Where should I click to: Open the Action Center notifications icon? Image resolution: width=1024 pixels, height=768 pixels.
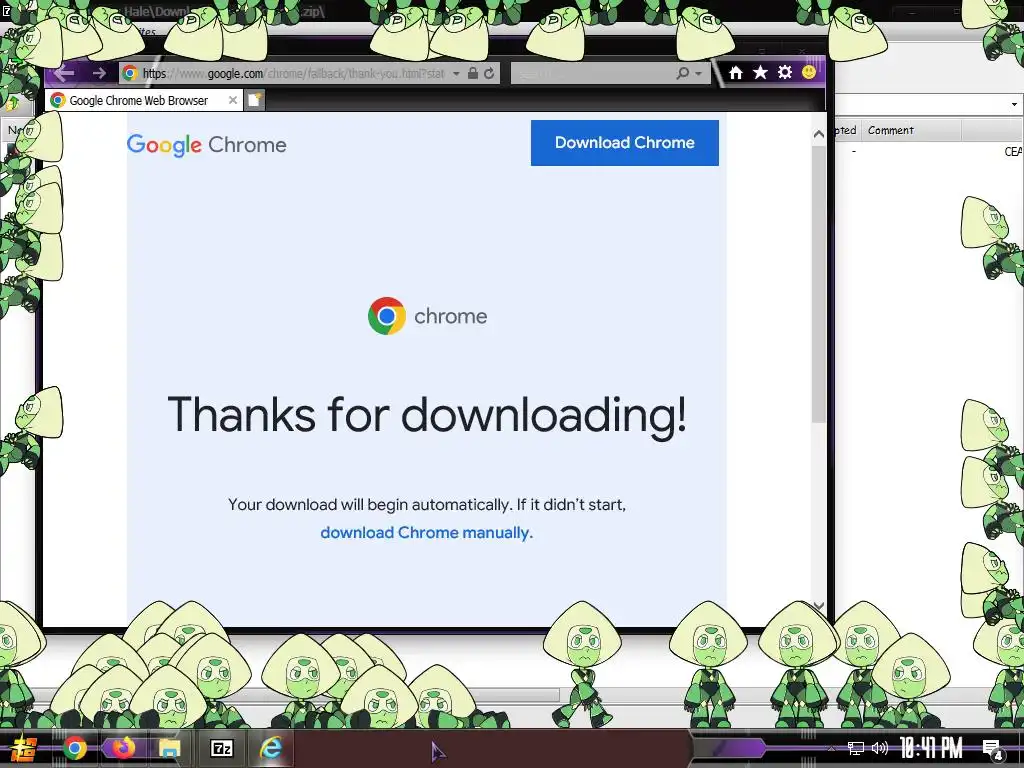pos(993,748)
